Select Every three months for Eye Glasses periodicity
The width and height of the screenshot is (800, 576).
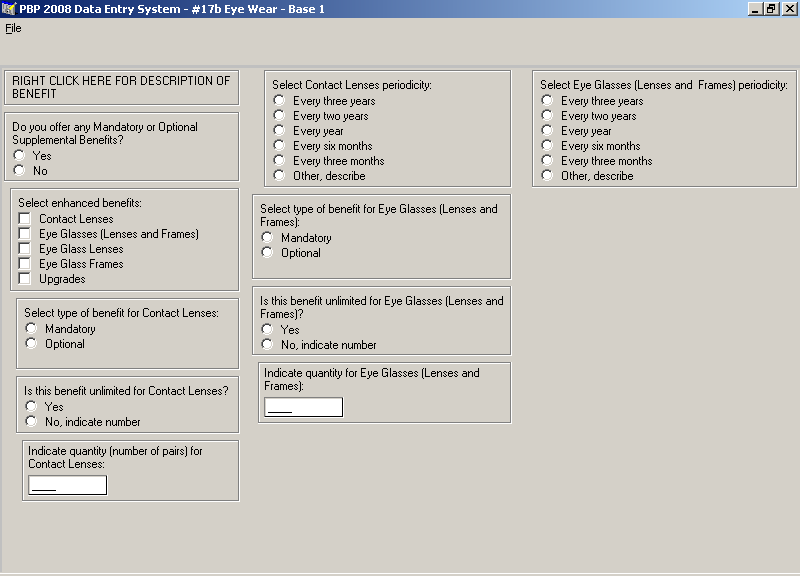(x=547, y=160)
